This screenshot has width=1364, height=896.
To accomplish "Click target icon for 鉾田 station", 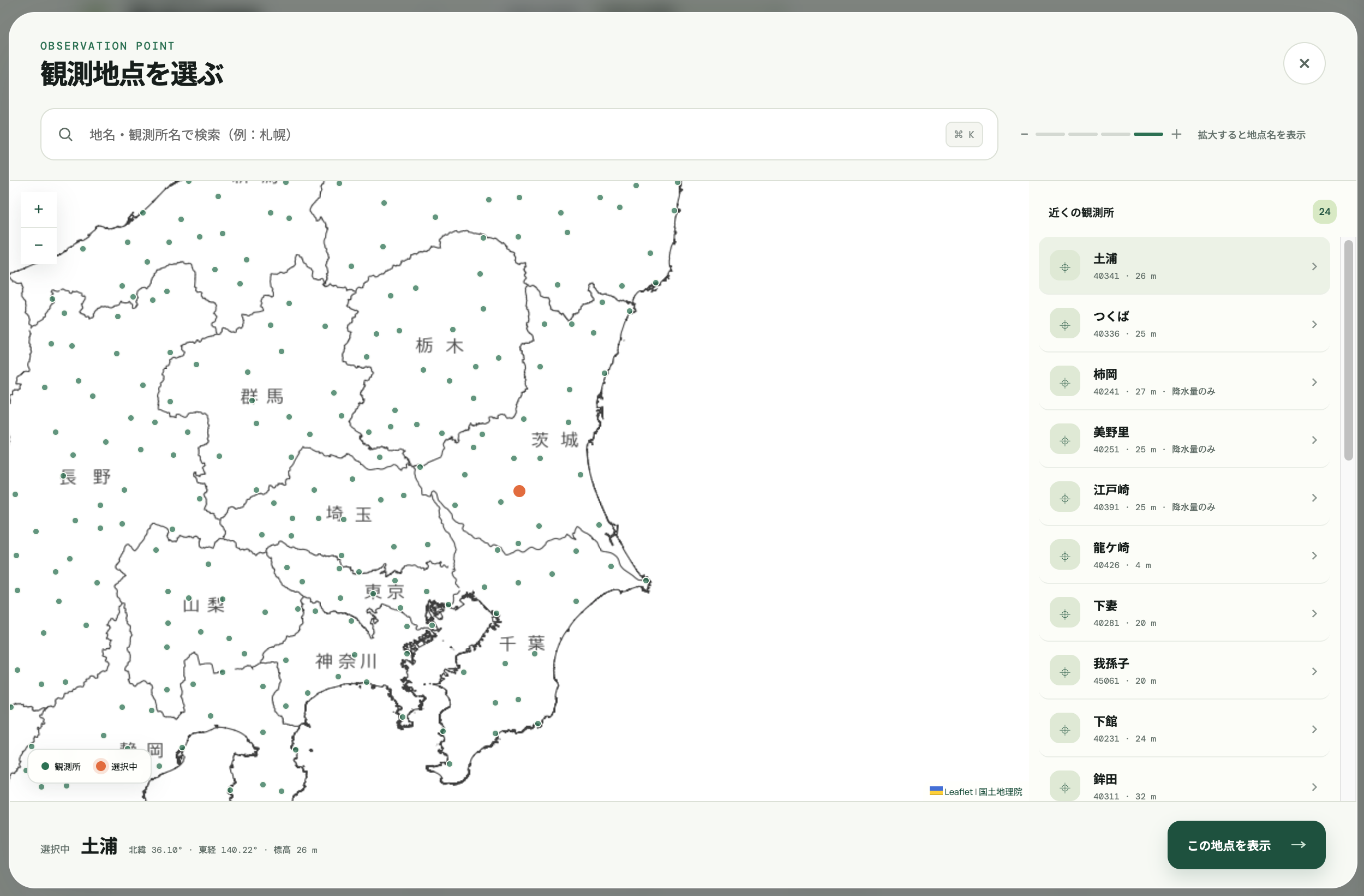I will pos(1065,786).
